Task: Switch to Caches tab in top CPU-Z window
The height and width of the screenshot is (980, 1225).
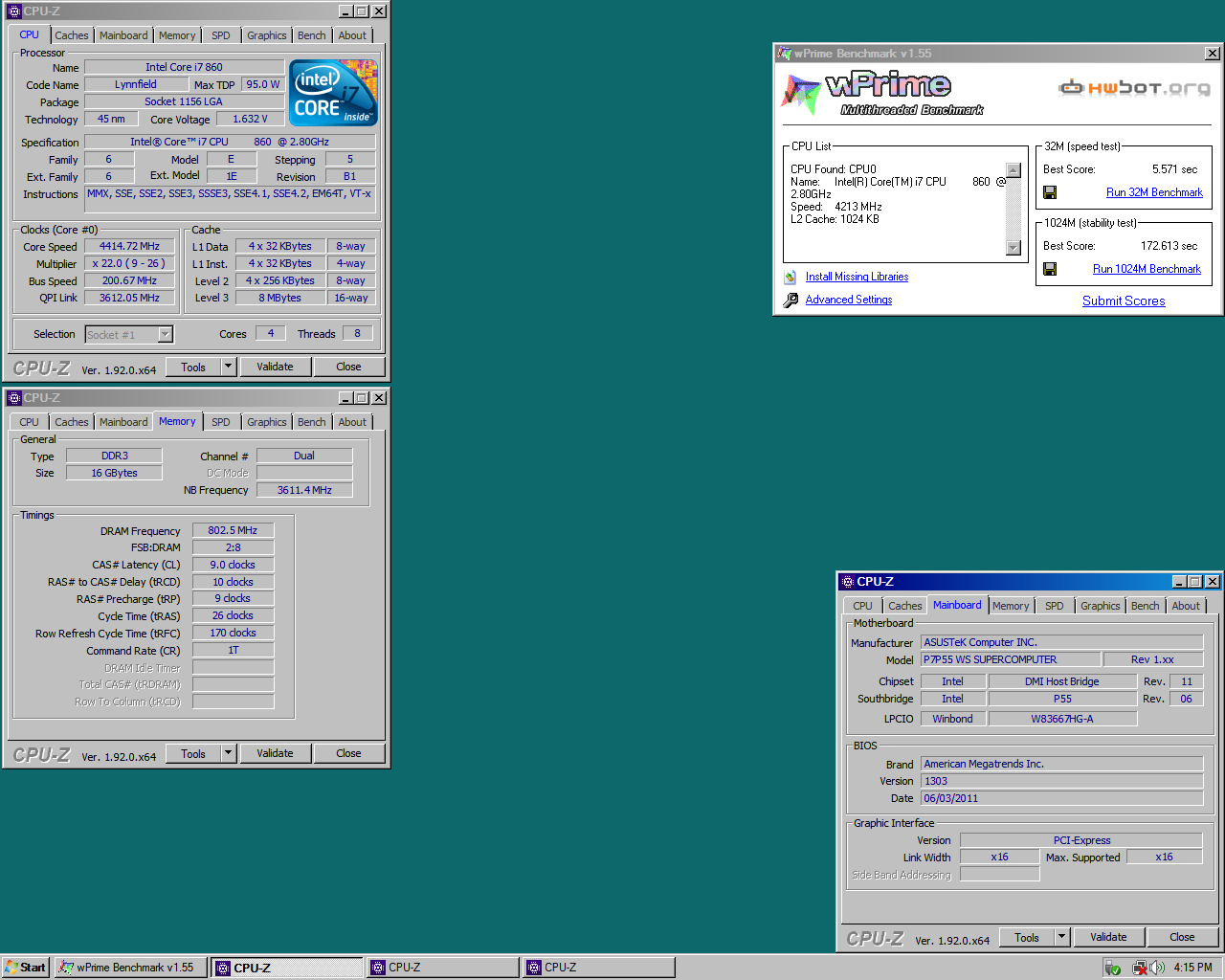Action: click(72, 35)
